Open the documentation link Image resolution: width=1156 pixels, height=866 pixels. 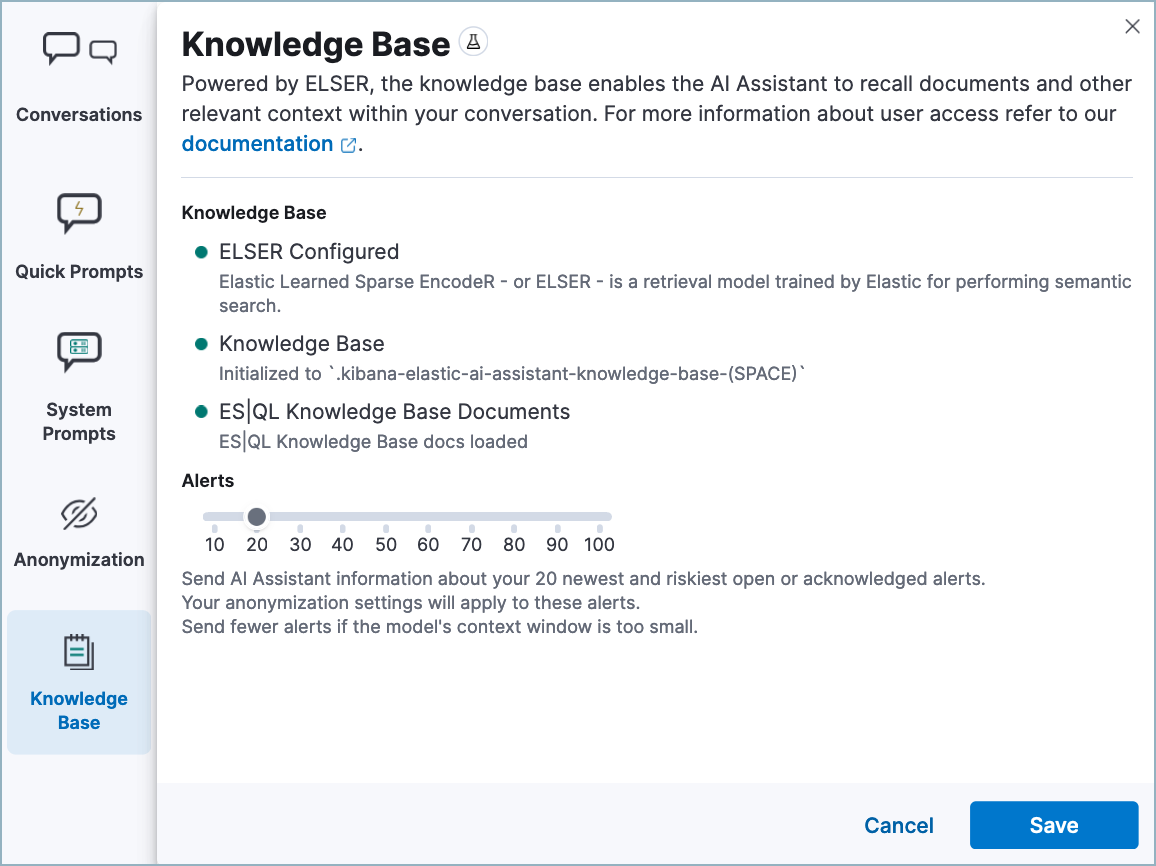257,144
